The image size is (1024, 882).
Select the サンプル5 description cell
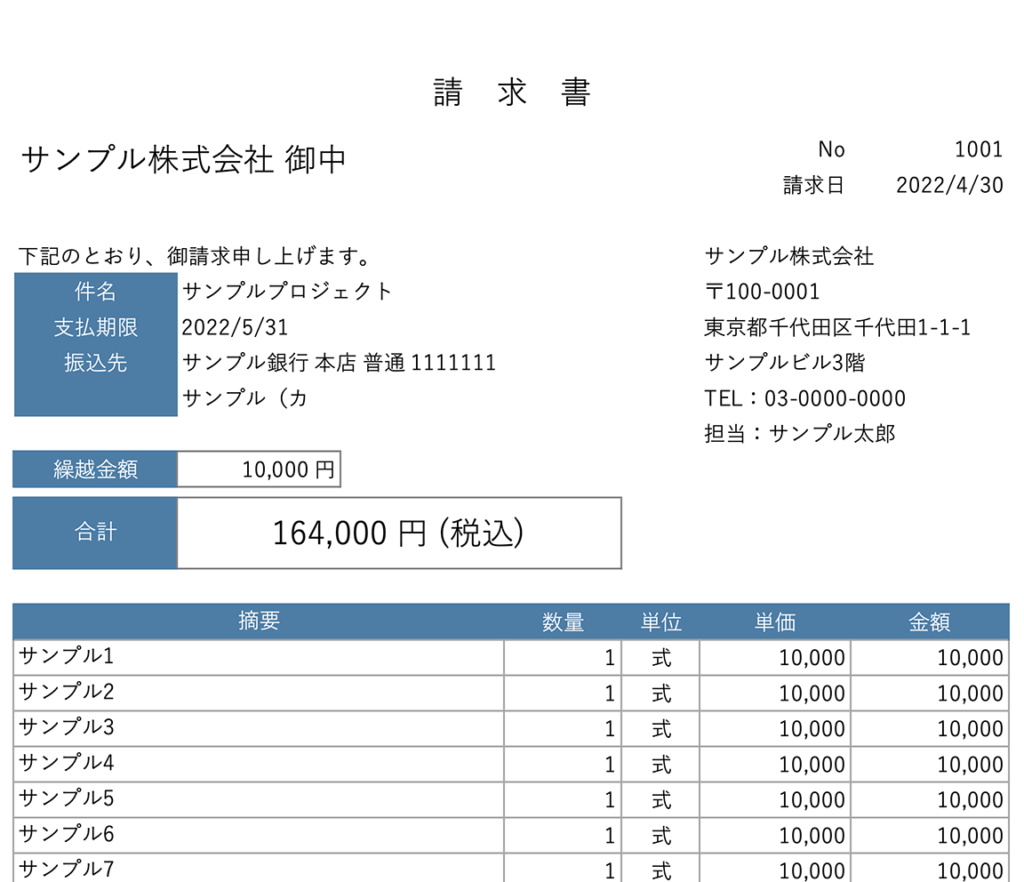click(259, 800)
